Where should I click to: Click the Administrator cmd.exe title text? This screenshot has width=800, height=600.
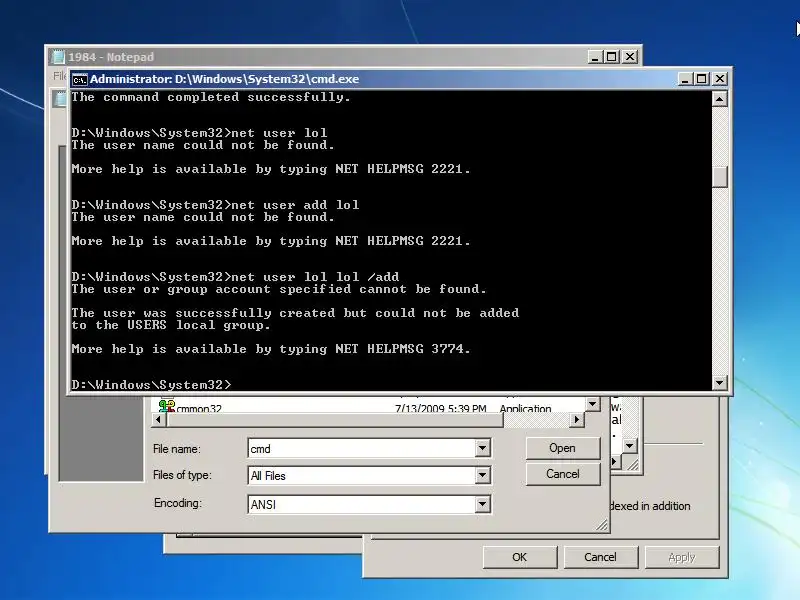(224, 79)
